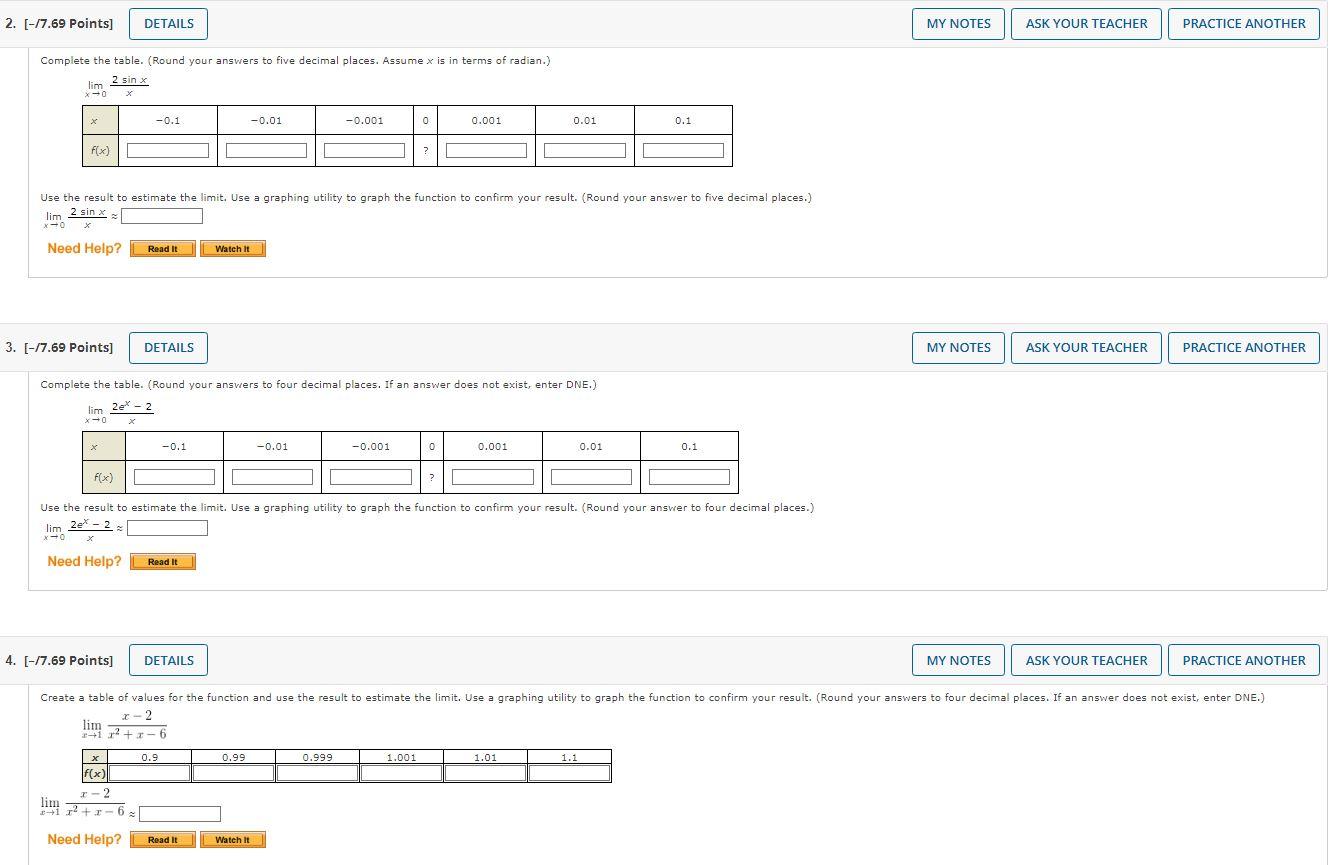Screen dimensions: 1328x865
Task: Select f(x) input for x=0.001 in question 3
Action: tap(492, 476)
